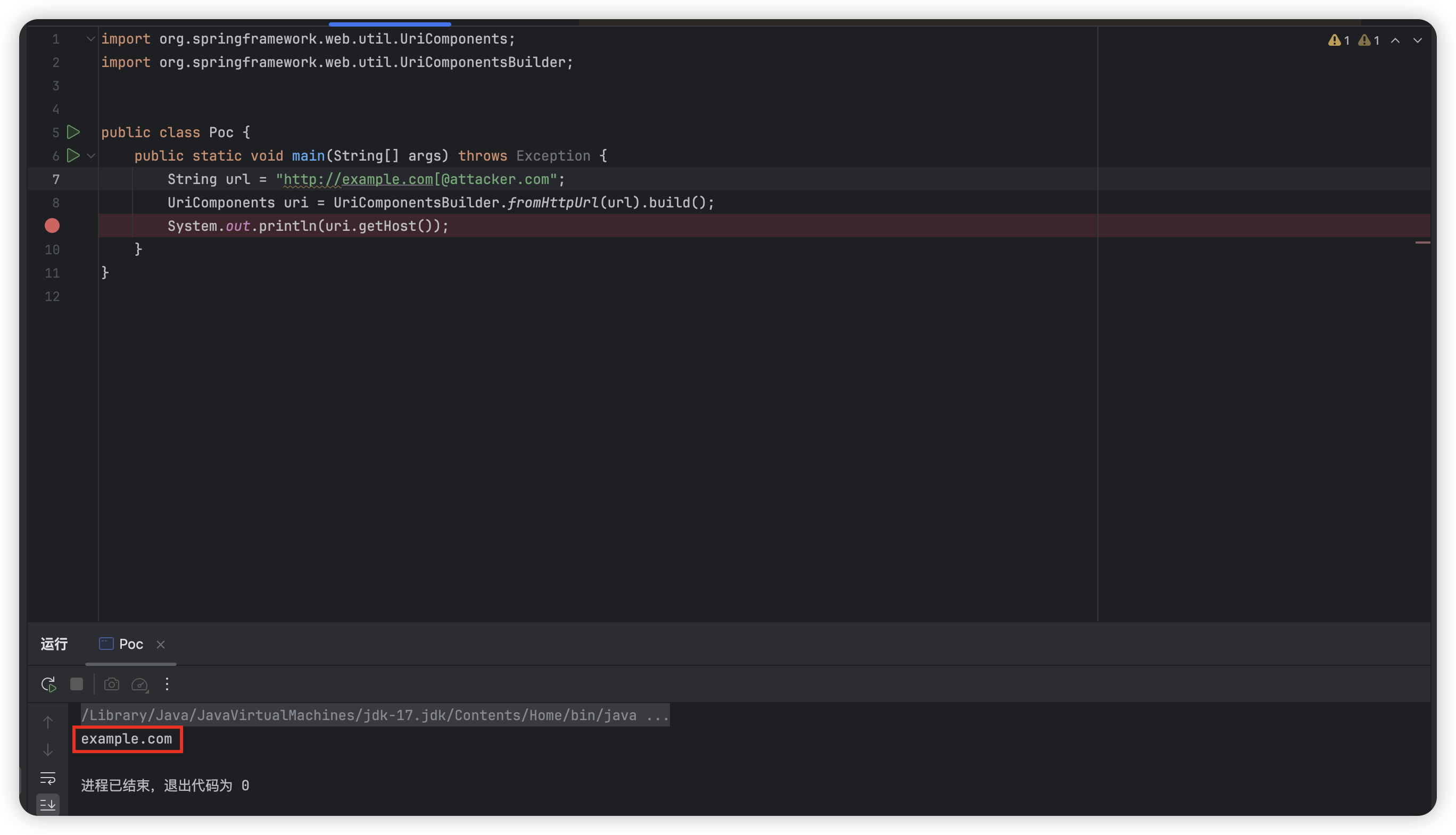This screenshot has height=835, width=1456.
Task: Collapse the import statements fold
Action: click(x=90, y=39)
